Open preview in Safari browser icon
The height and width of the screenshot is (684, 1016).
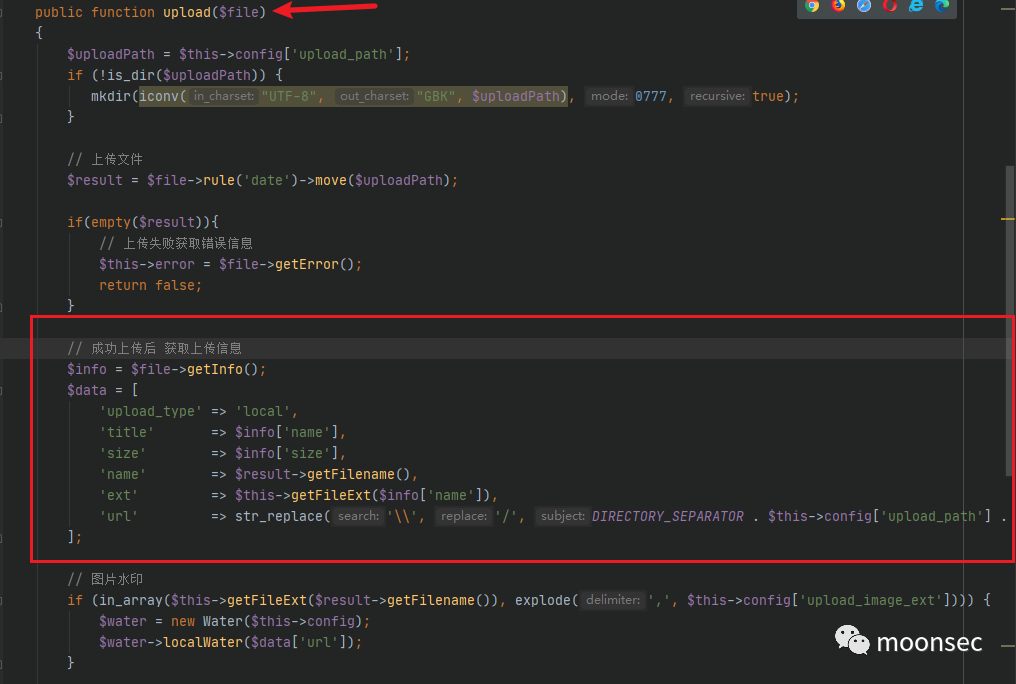pos(864,6)
